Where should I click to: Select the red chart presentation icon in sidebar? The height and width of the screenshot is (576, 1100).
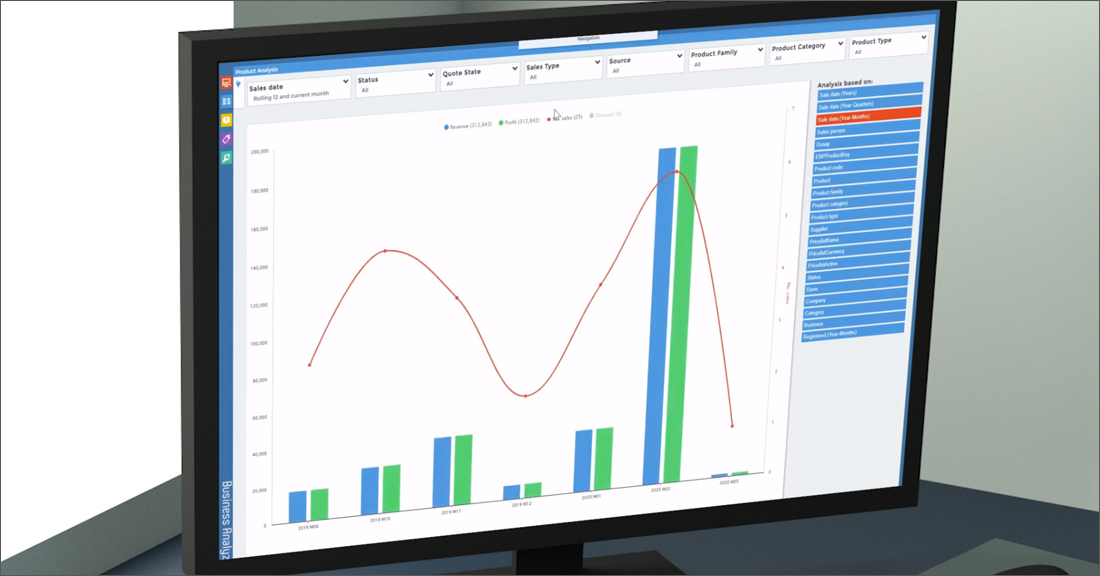tap(226, 85)
